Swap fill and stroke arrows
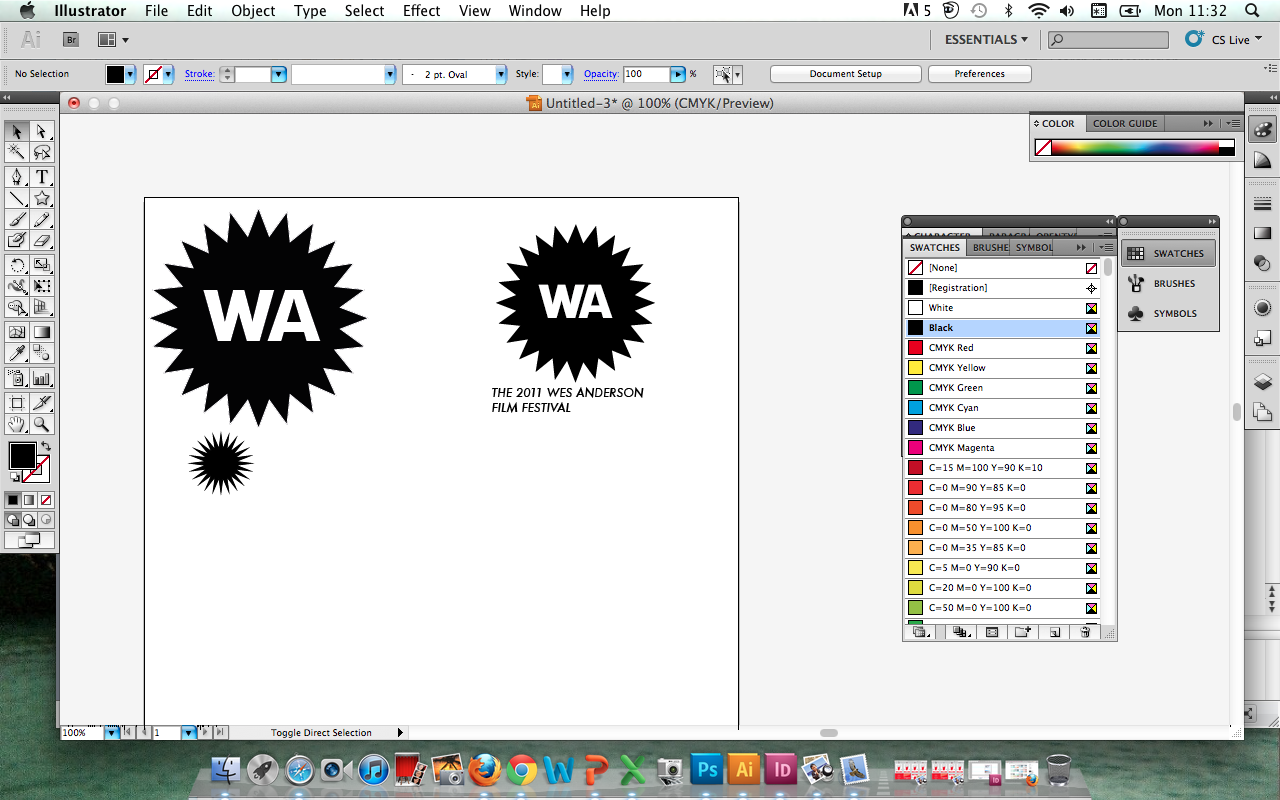1280x800 pixels. (x=45, y=447)
